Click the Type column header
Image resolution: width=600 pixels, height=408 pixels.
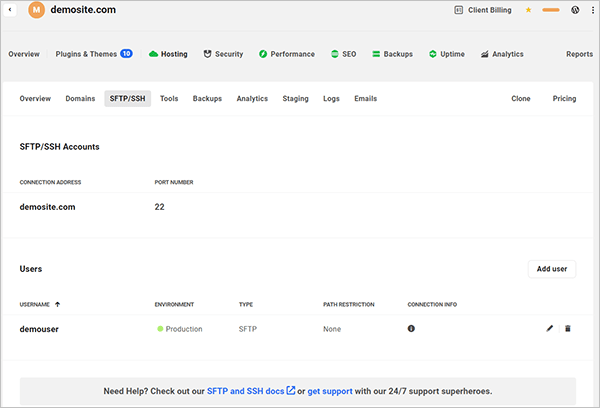[x=246, y=304]
